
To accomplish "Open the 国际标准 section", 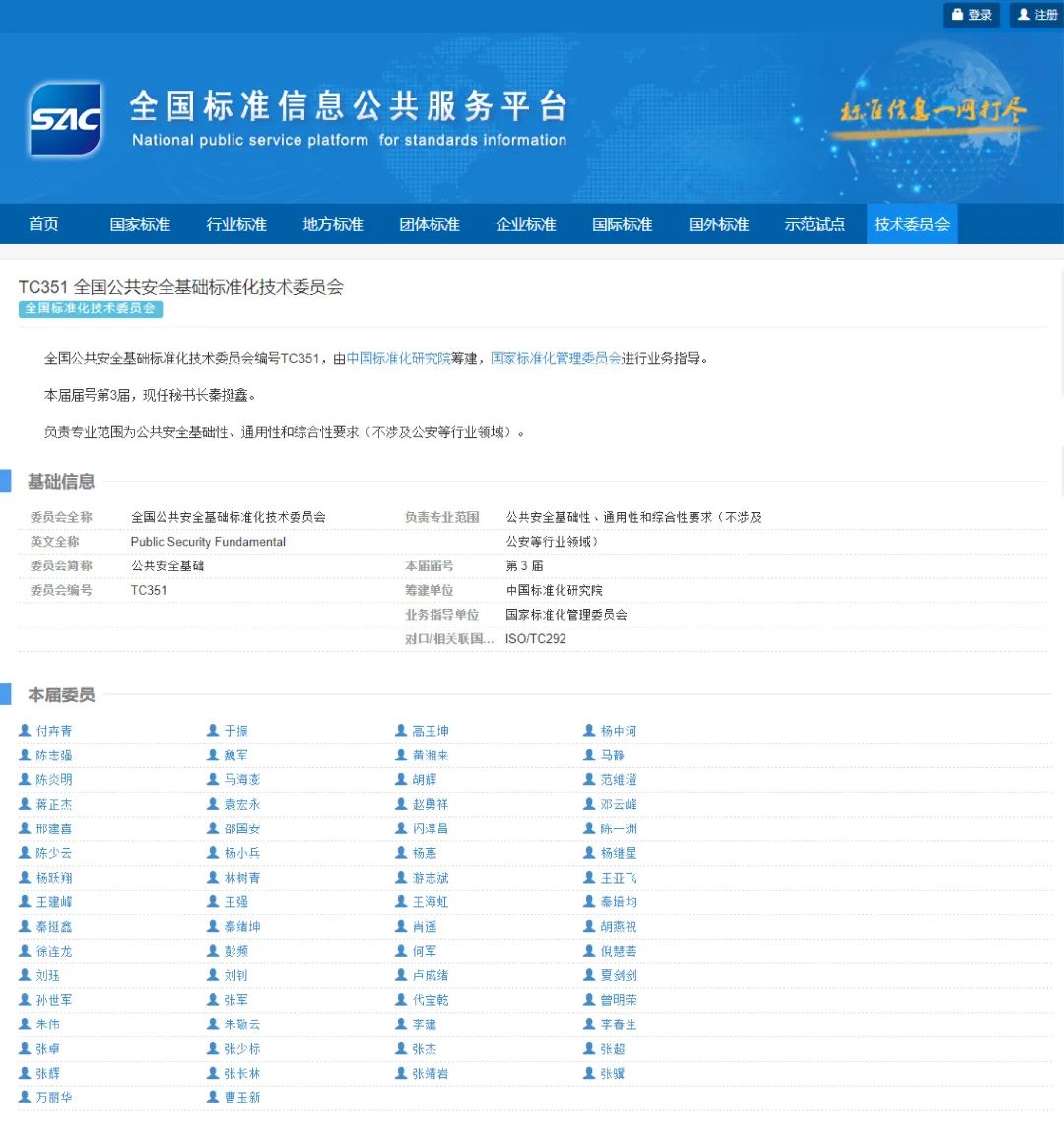I will 622,224.
